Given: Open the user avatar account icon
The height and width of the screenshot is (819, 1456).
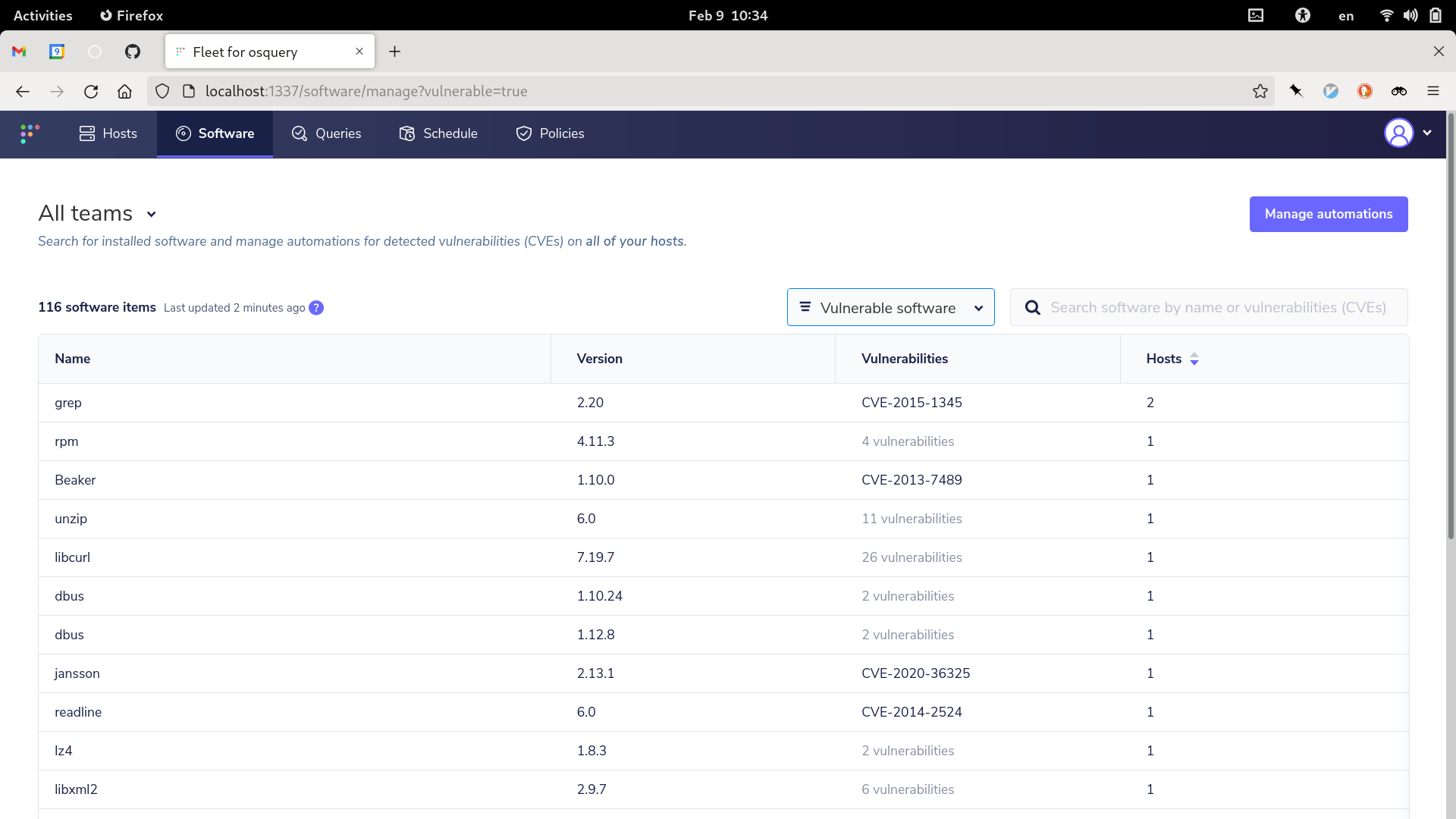Looking at the screenshot, I should [1399, 133].
